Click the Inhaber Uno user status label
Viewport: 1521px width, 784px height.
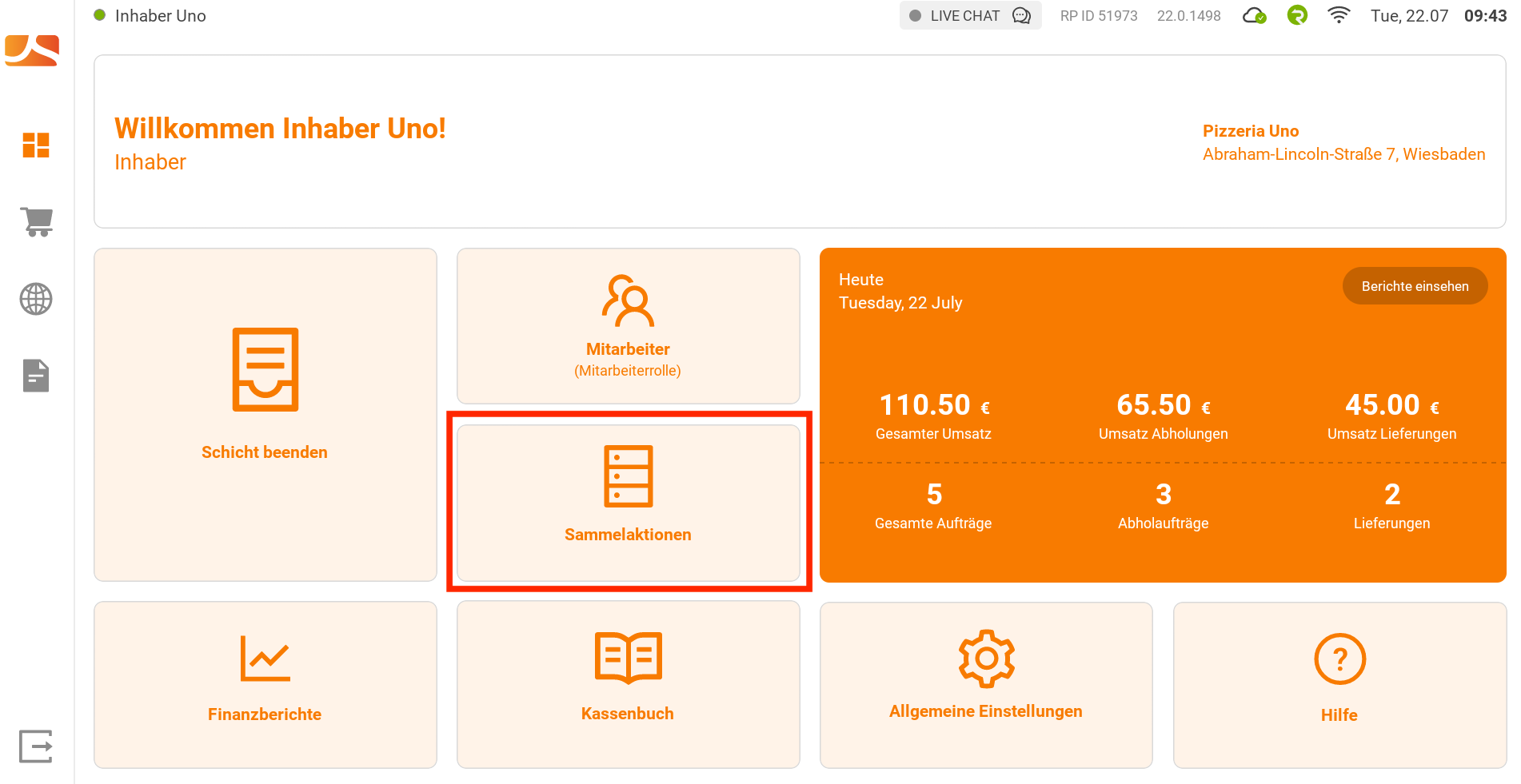tap(160, 16)
